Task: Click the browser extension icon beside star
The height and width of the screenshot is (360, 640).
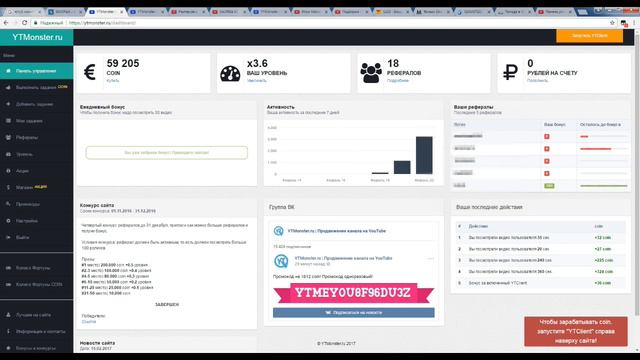Action: (x=624, y=23)
